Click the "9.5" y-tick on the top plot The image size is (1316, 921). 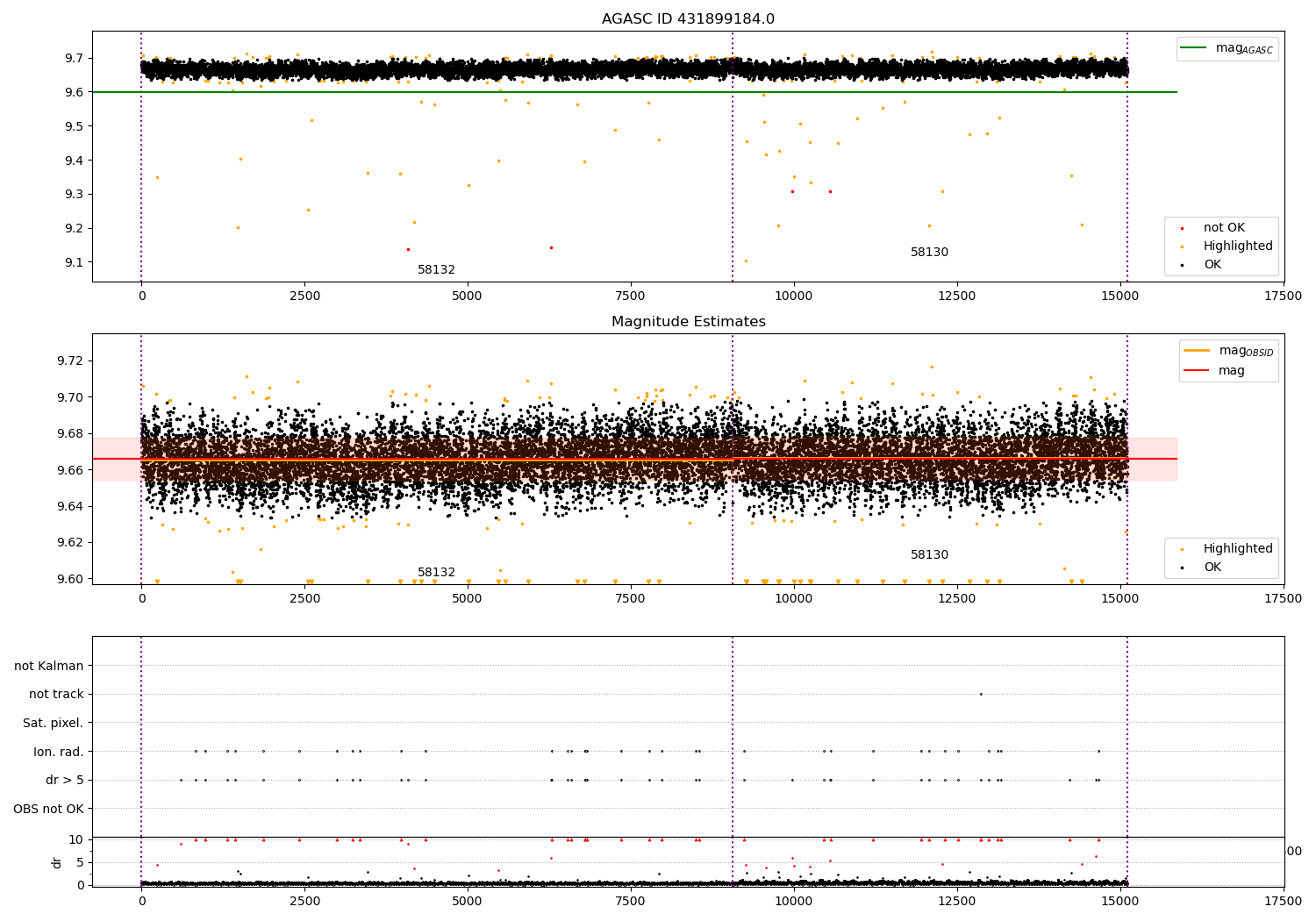point(75,126)
